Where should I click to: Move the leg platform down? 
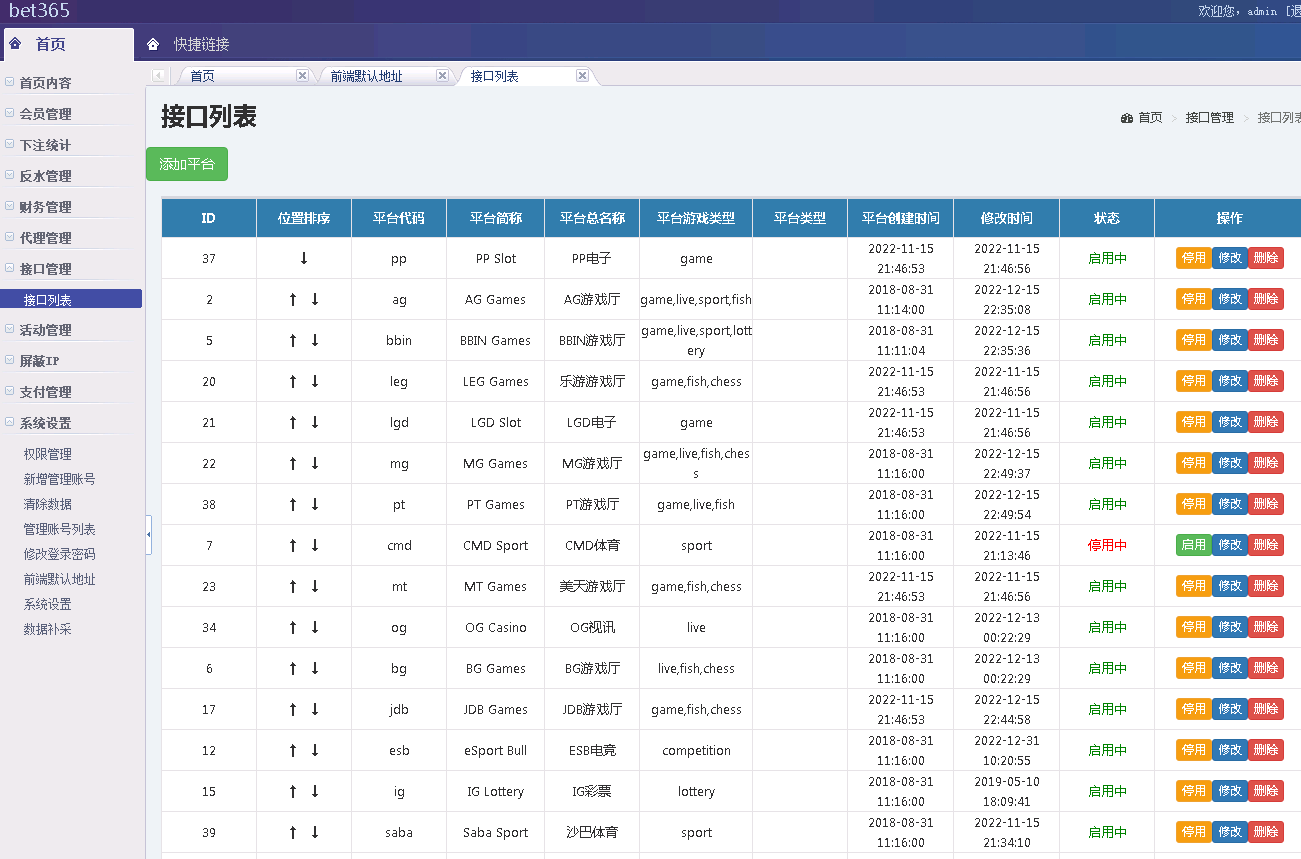[x=315, y=381]
